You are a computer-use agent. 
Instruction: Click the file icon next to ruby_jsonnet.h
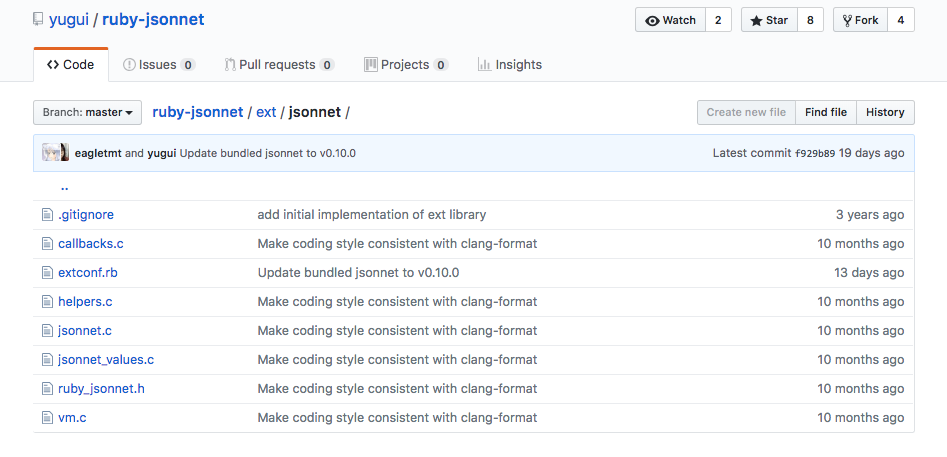(47, 389)
